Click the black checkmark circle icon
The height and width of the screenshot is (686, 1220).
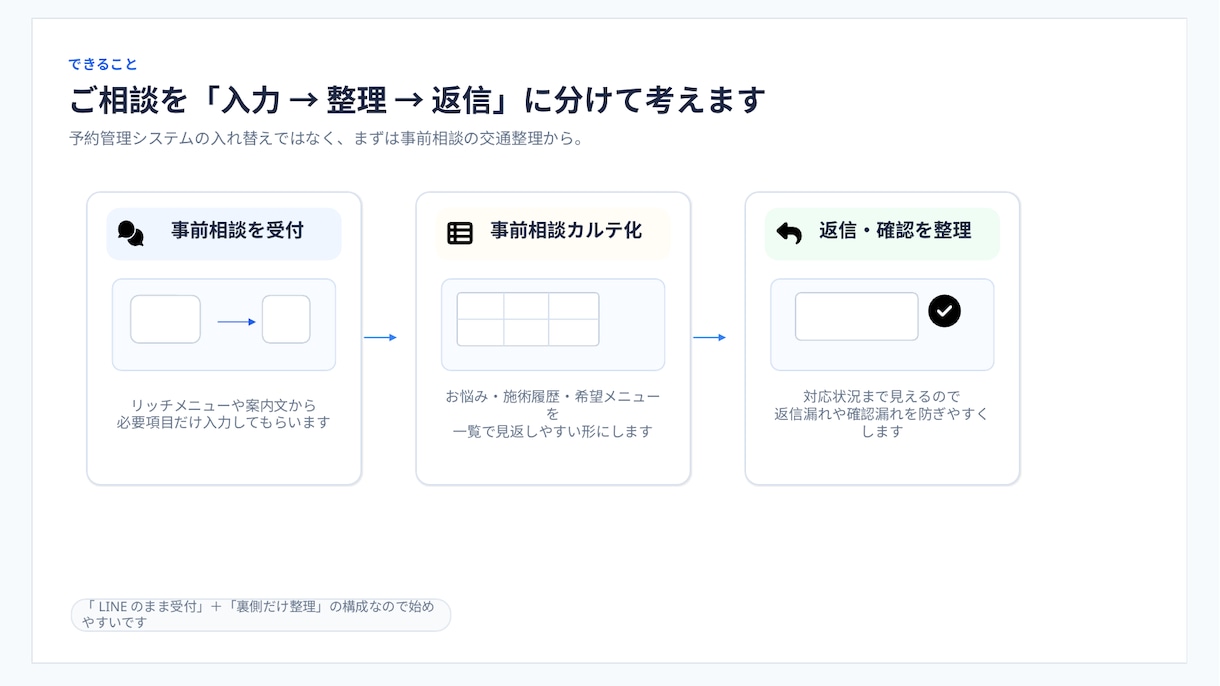(944, 311)
